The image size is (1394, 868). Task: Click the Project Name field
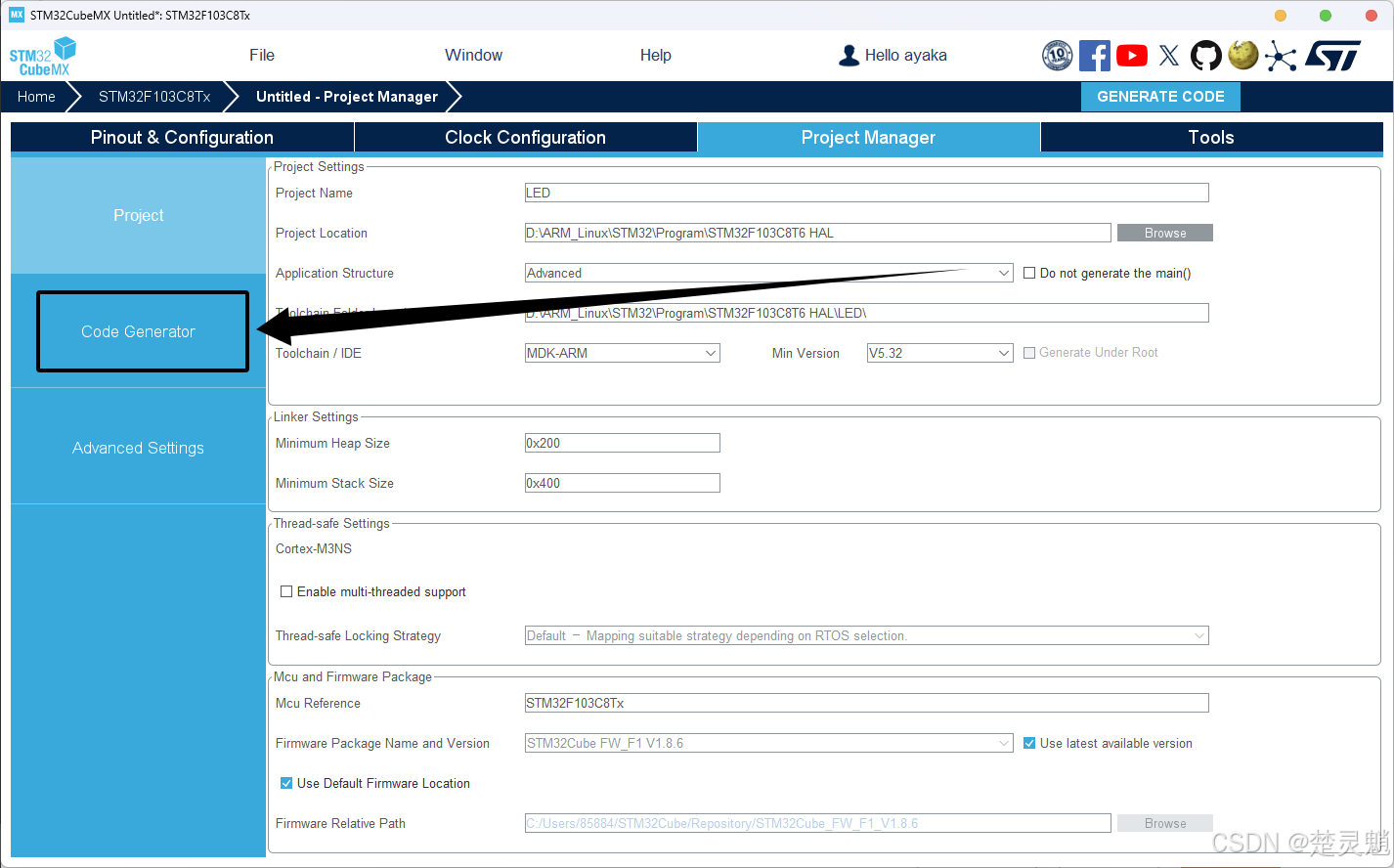[x=867, y=193]
